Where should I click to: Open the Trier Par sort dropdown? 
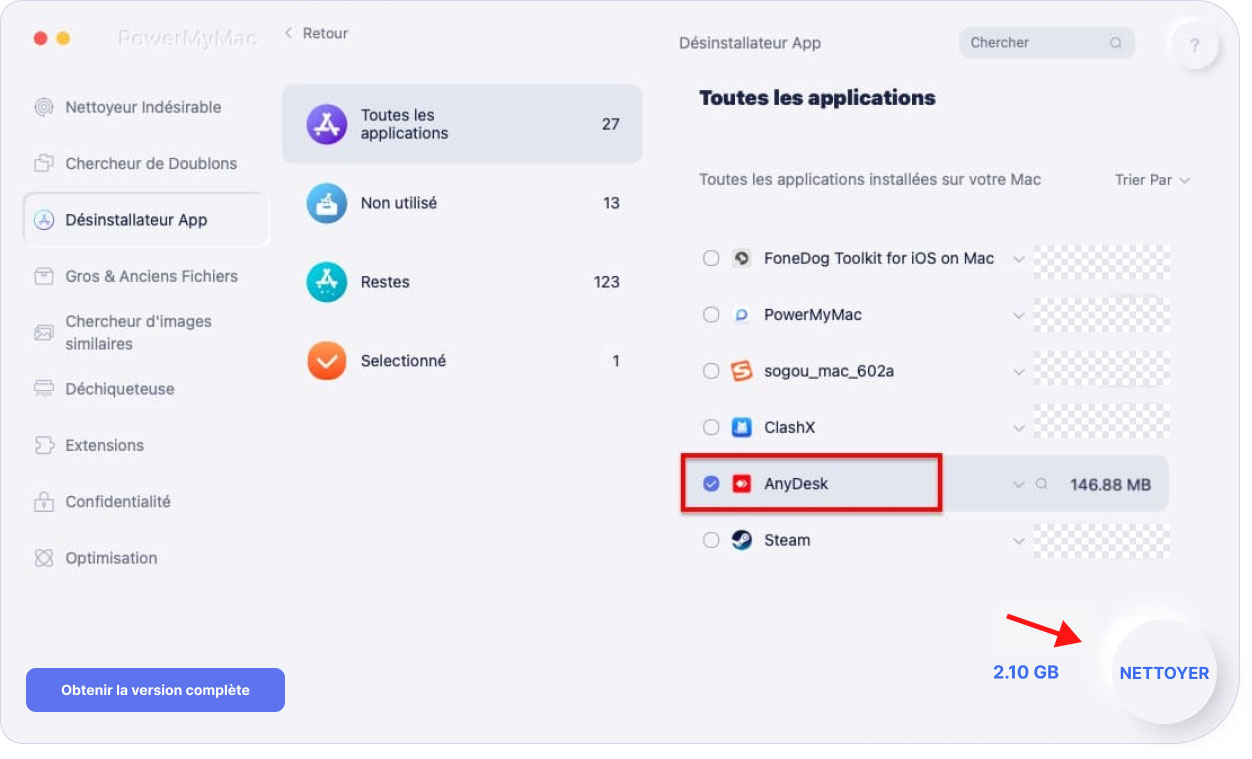coord(1152,180)
